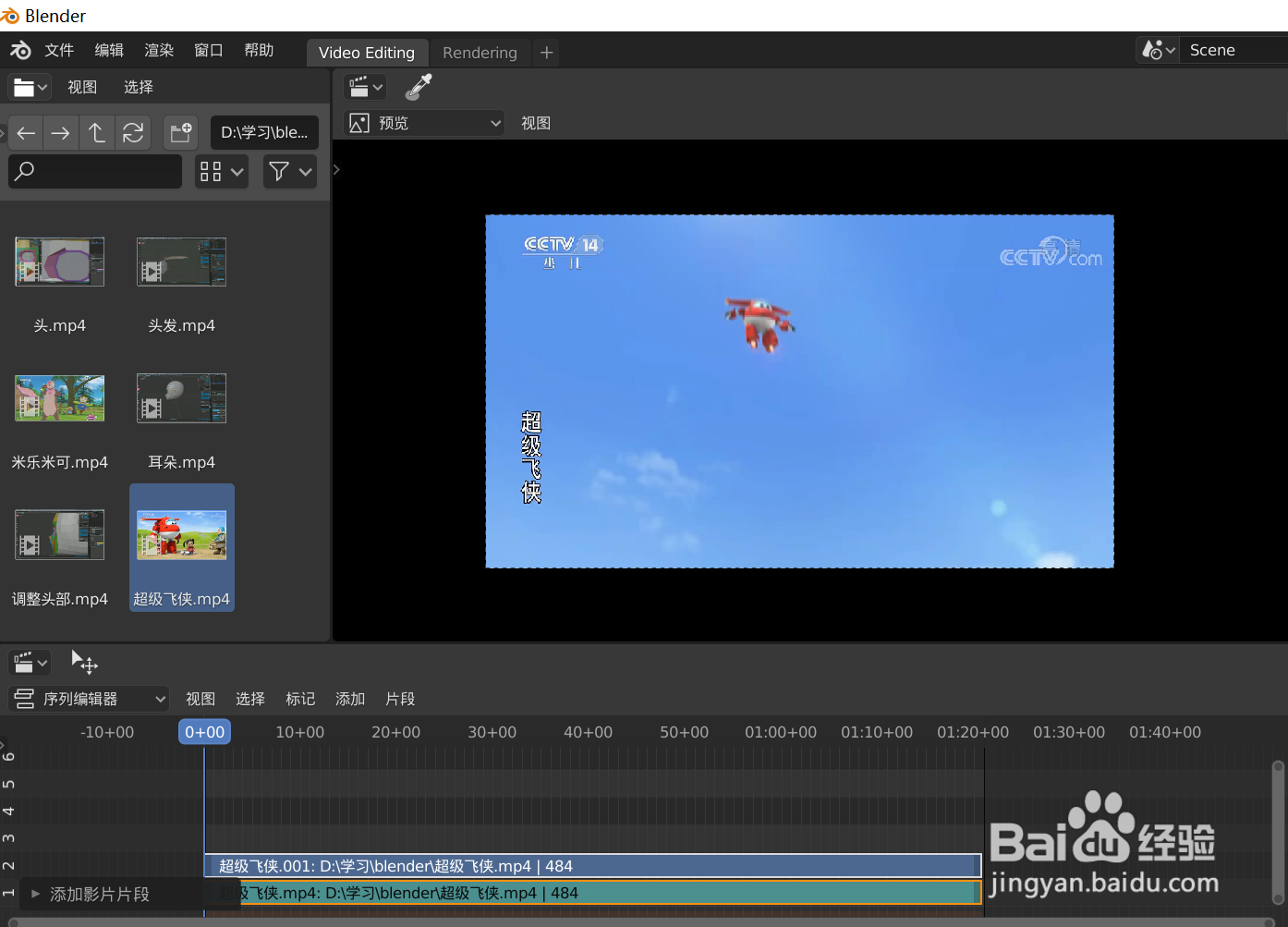Open the 窗口 menu
Viewport: 1288px width, 927px height.
click(209, 51)
